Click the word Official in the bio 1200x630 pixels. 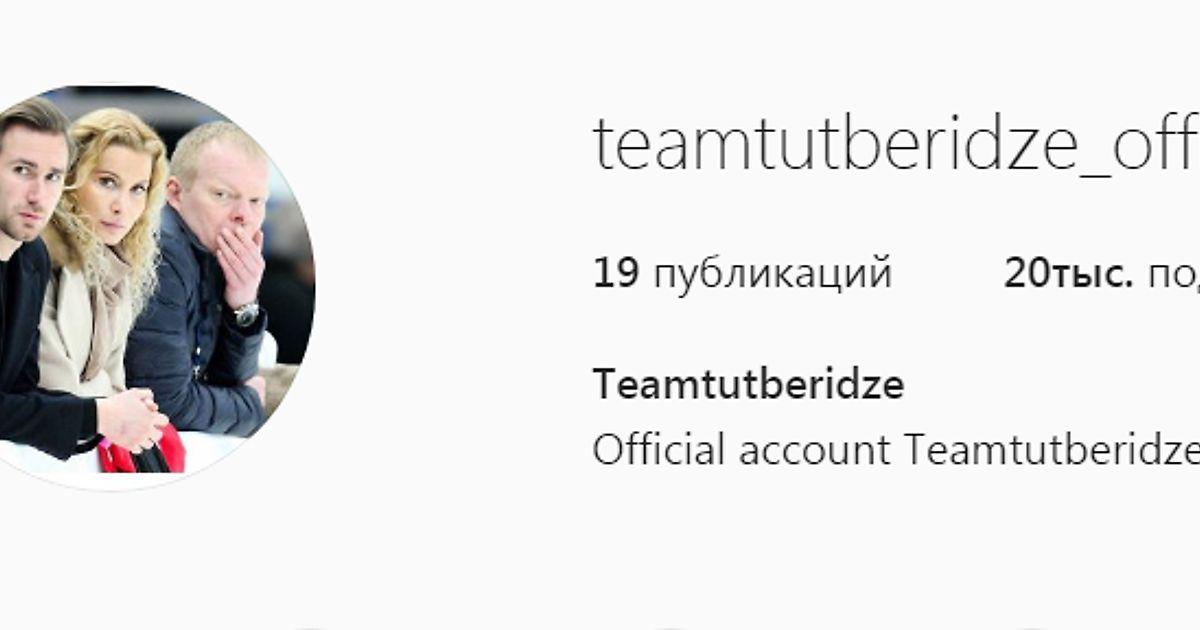(658, 450)
